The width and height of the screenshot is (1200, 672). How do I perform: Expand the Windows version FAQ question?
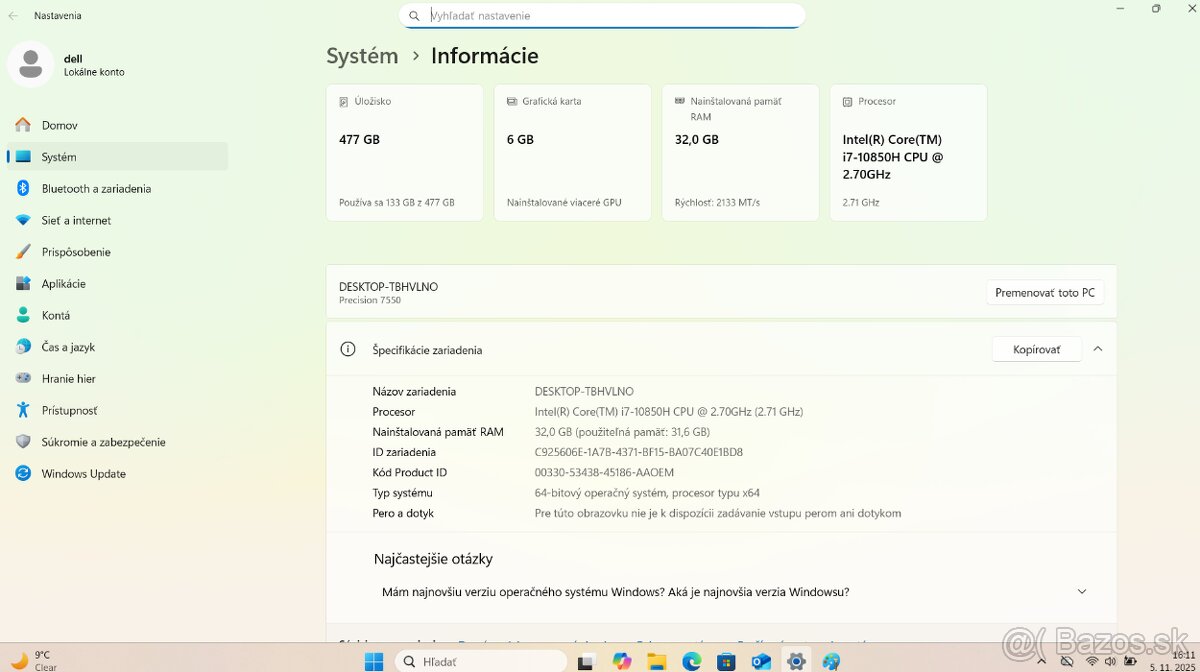(1081, 591)
